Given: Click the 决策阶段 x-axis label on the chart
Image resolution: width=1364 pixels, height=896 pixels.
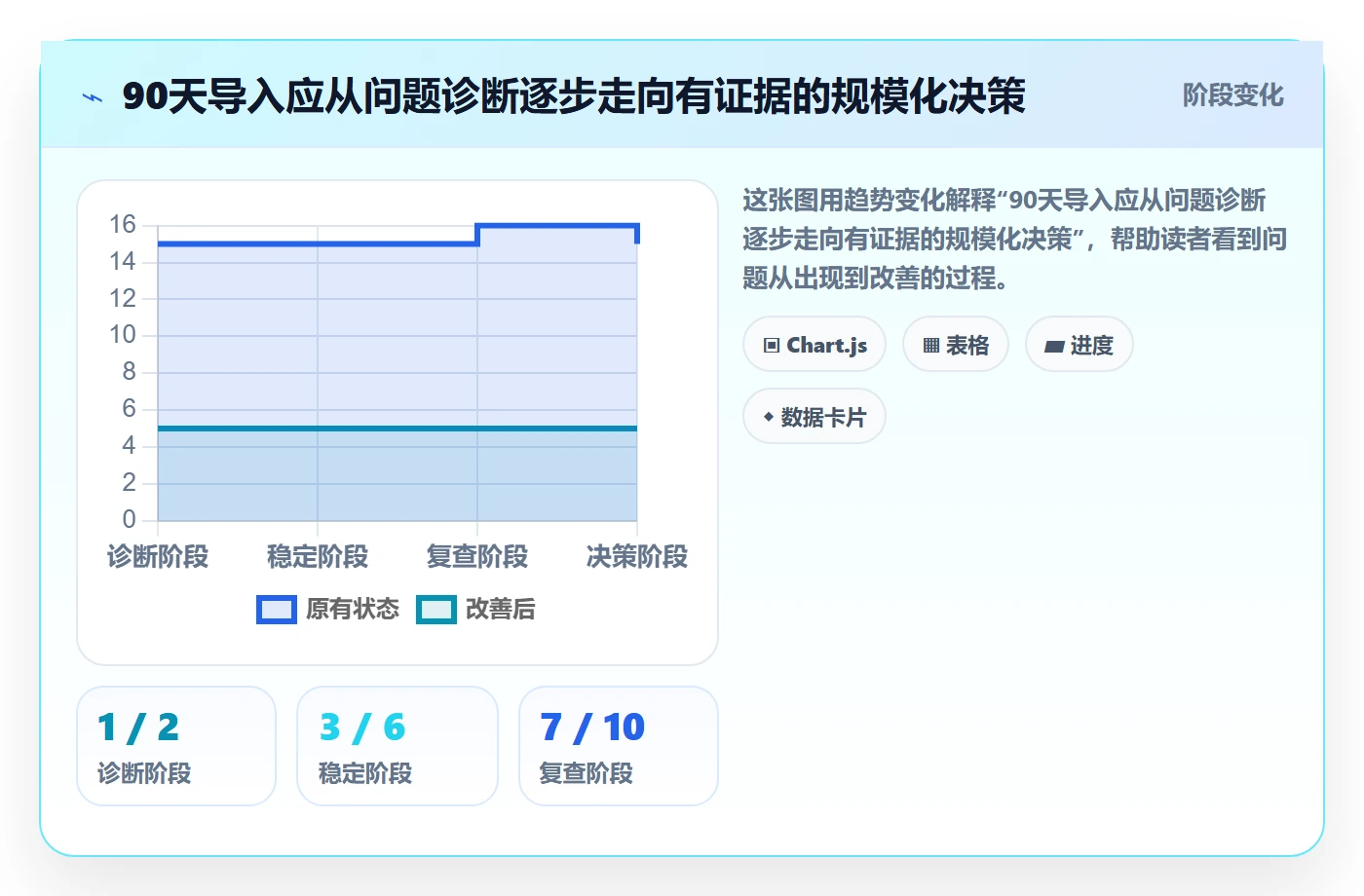Looking at the screenshot, I should coord(637,557).
